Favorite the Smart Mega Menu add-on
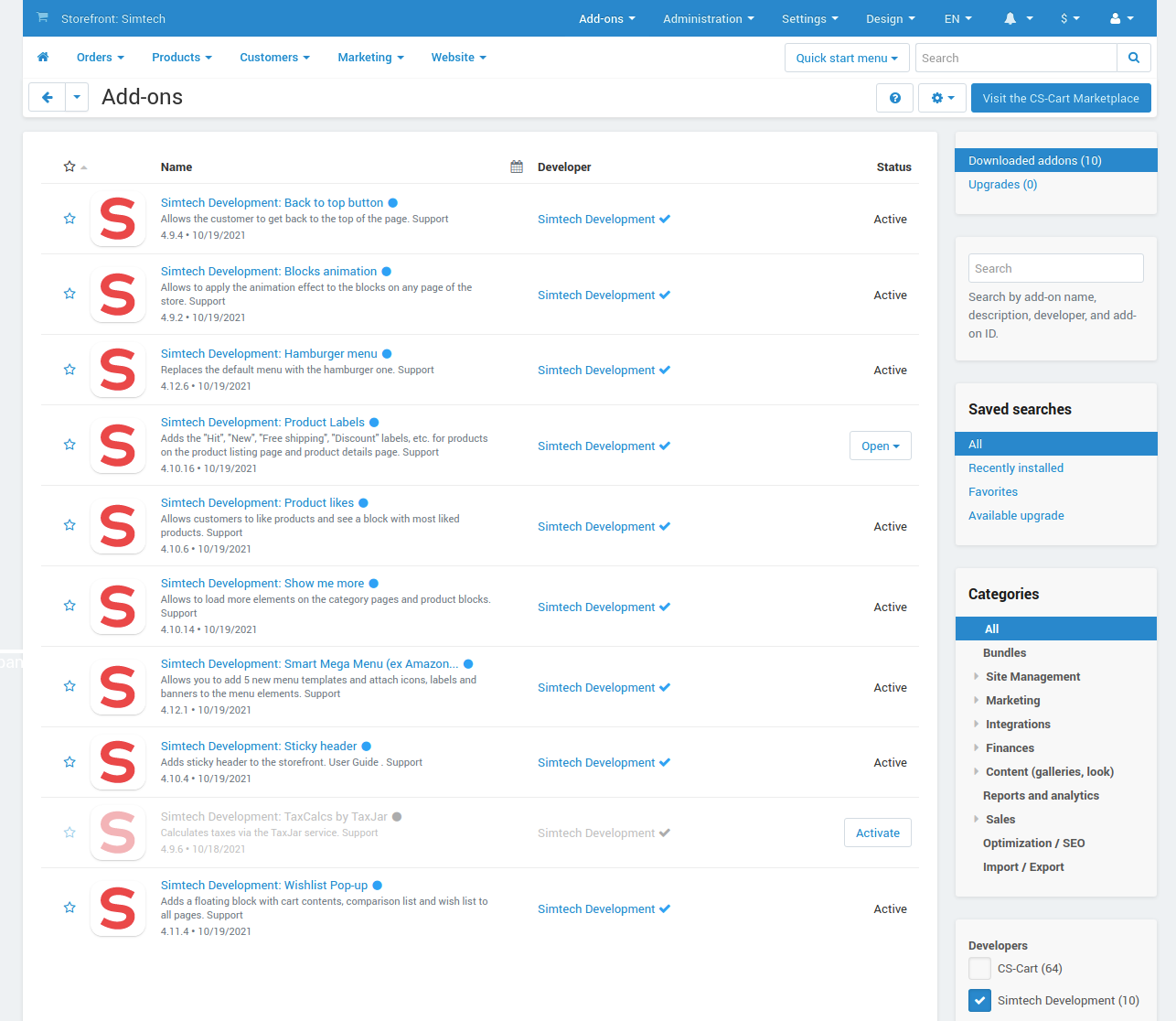 tap(69, 686)
